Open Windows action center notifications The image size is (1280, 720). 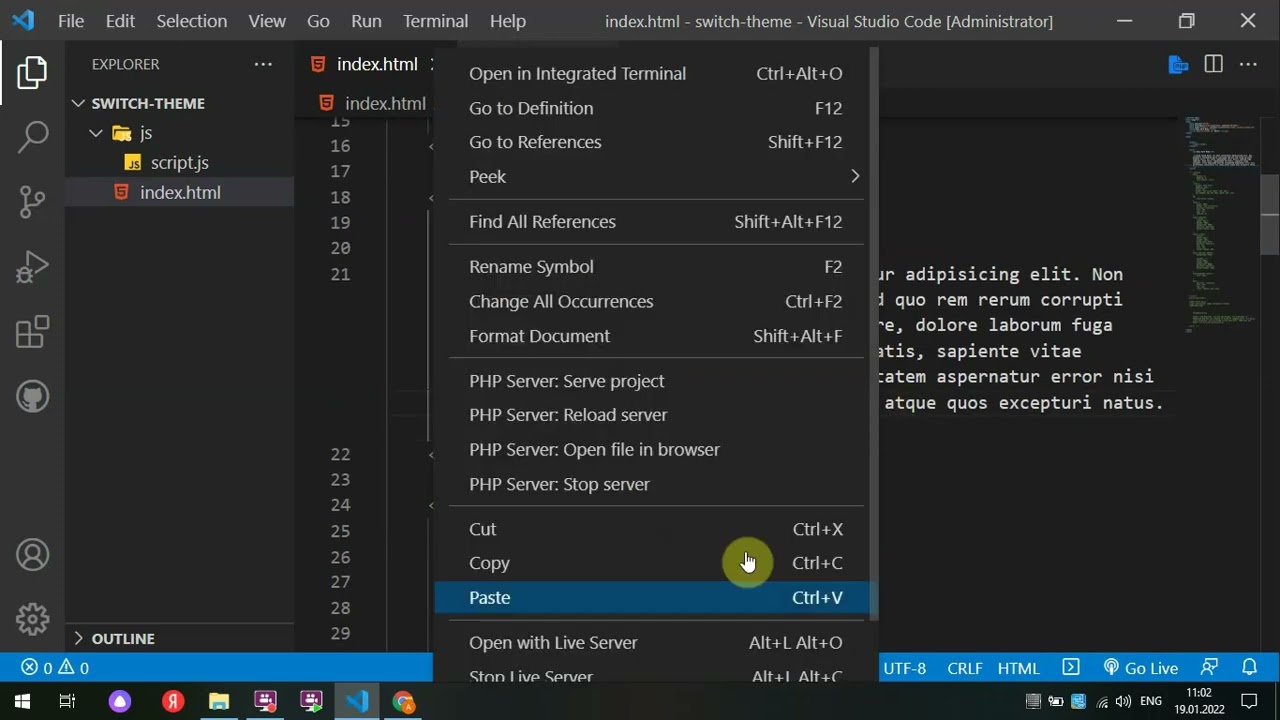click(1249, 701)
